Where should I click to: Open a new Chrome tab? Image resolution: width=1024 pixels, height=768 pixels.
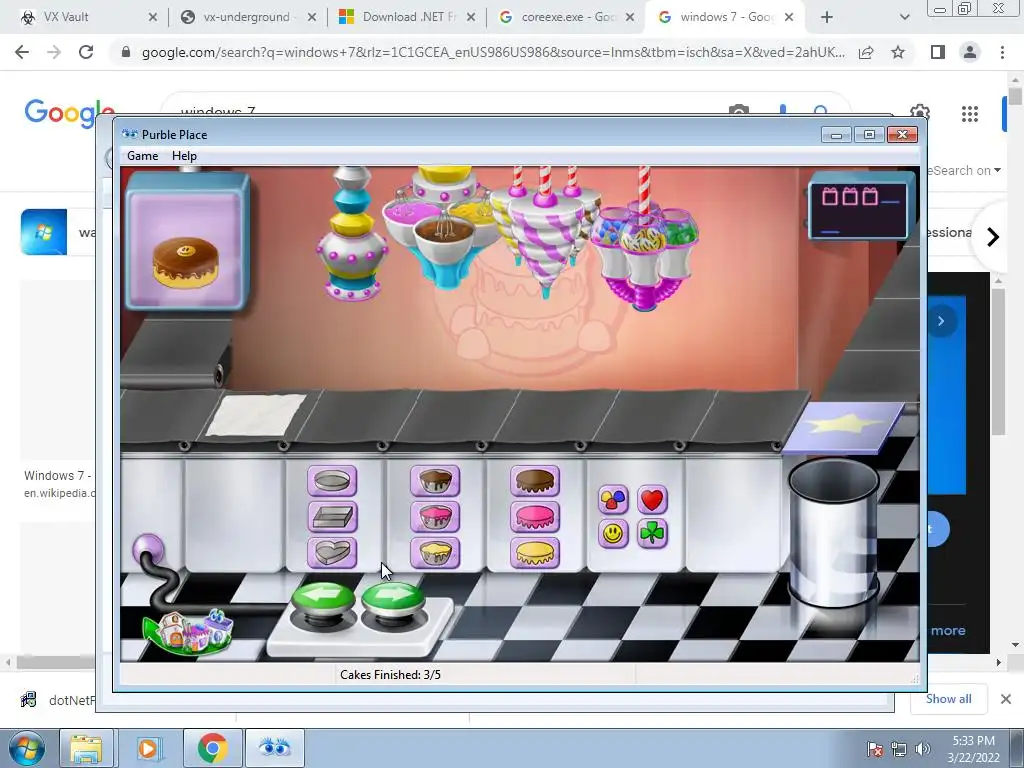click(x=827, y=17)
